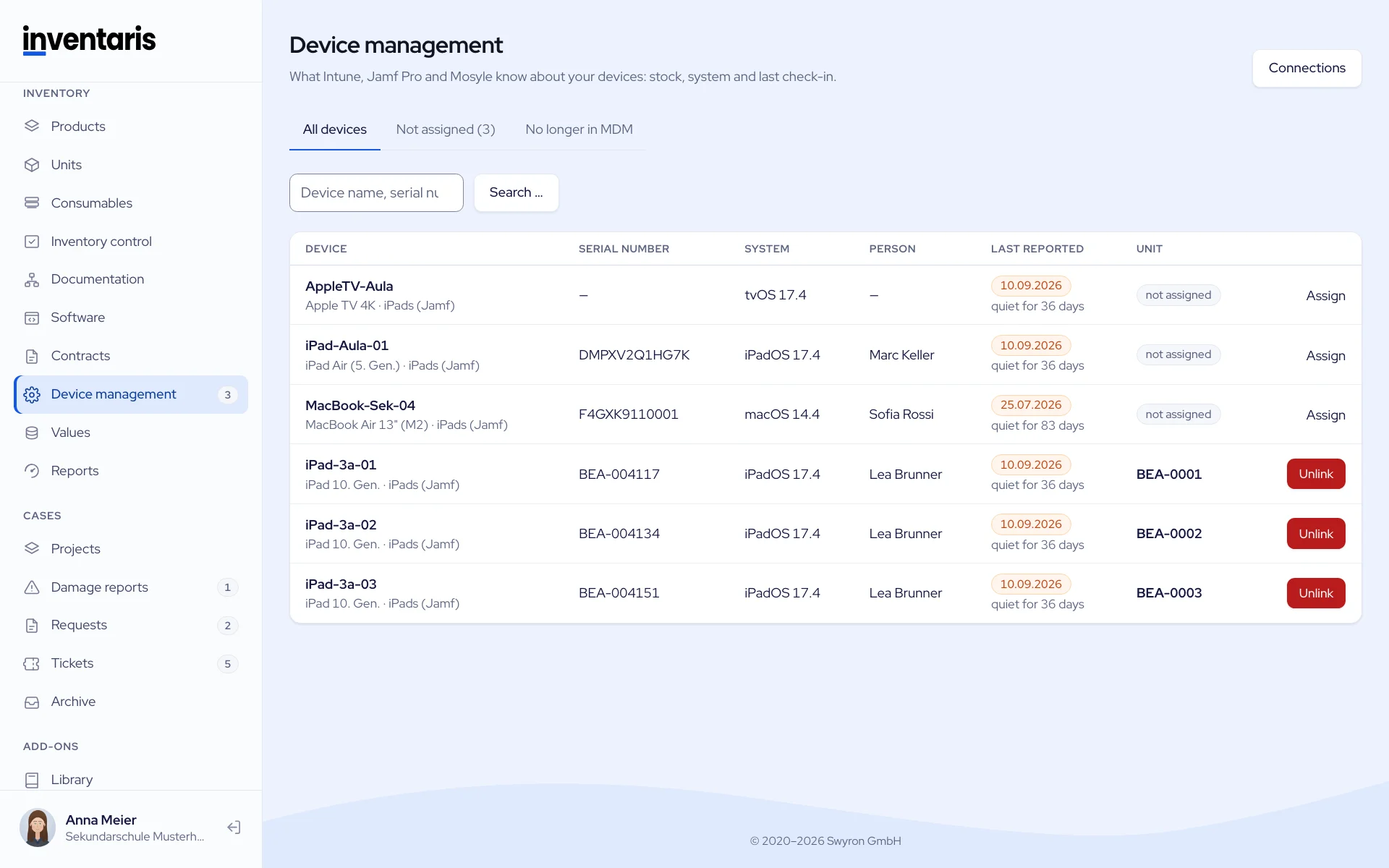The width and height of the screenshot is (1389, 868).
Task: Click the Search ... button
Action: [516, 192]
